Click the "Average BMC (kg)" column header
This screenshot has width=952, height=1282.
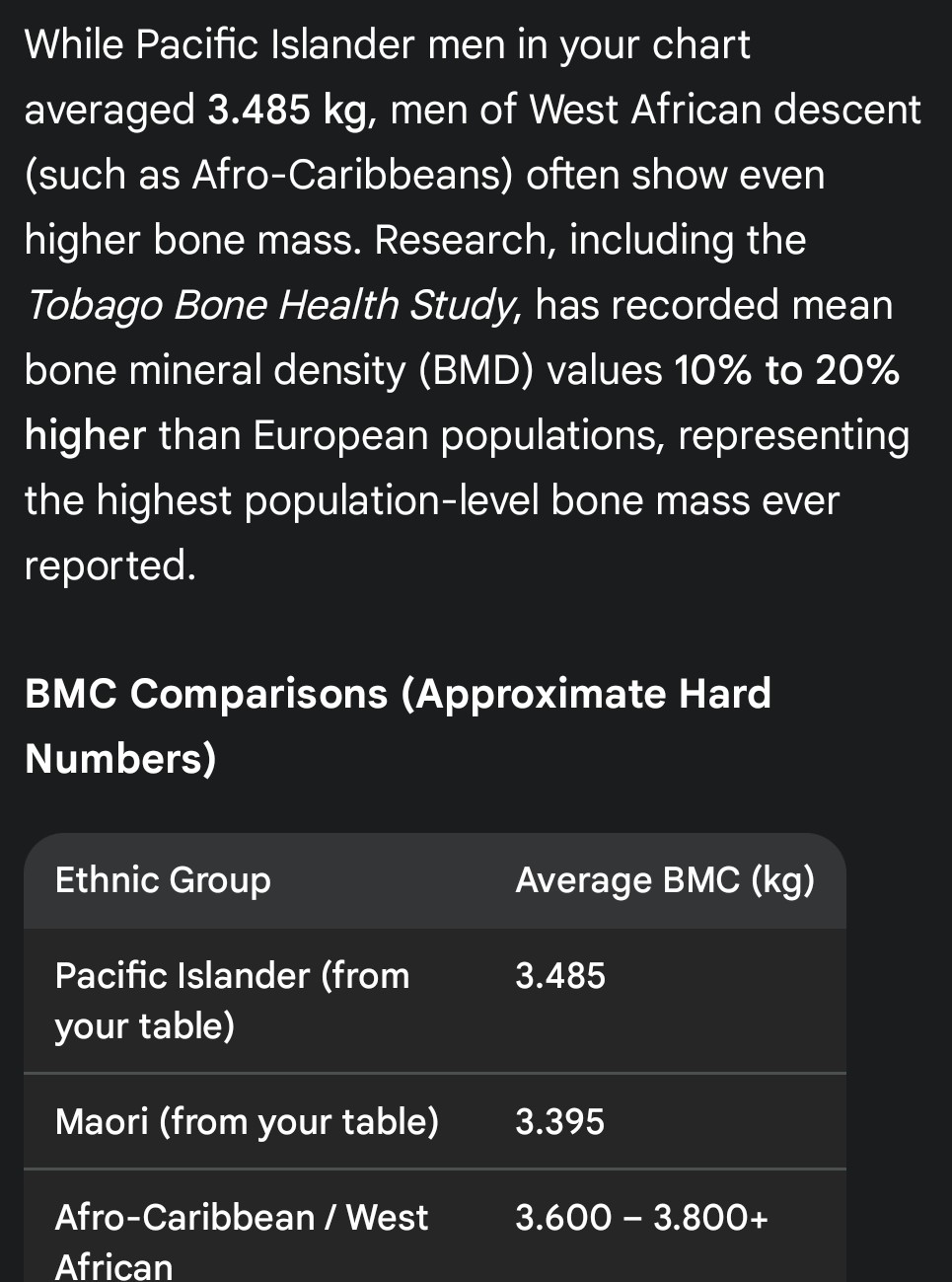click(664, 880)
